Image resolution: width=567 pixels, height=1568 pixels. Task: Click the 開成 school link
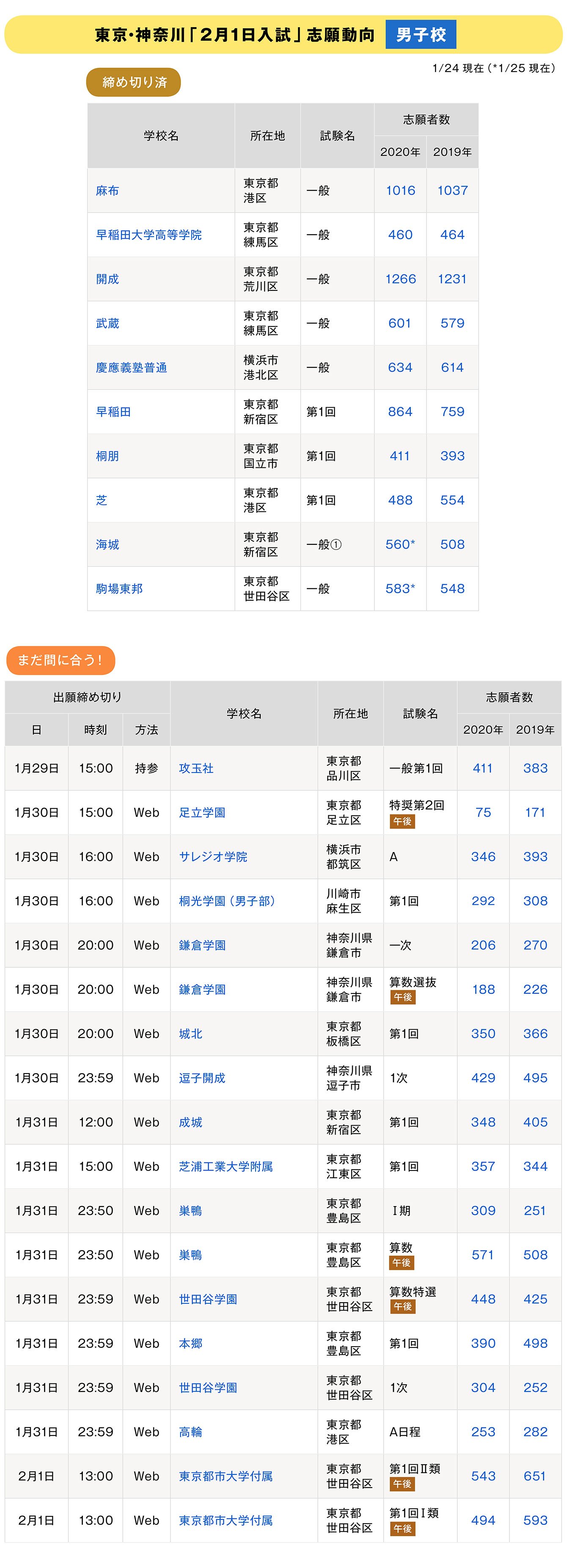tap(107, 279)
